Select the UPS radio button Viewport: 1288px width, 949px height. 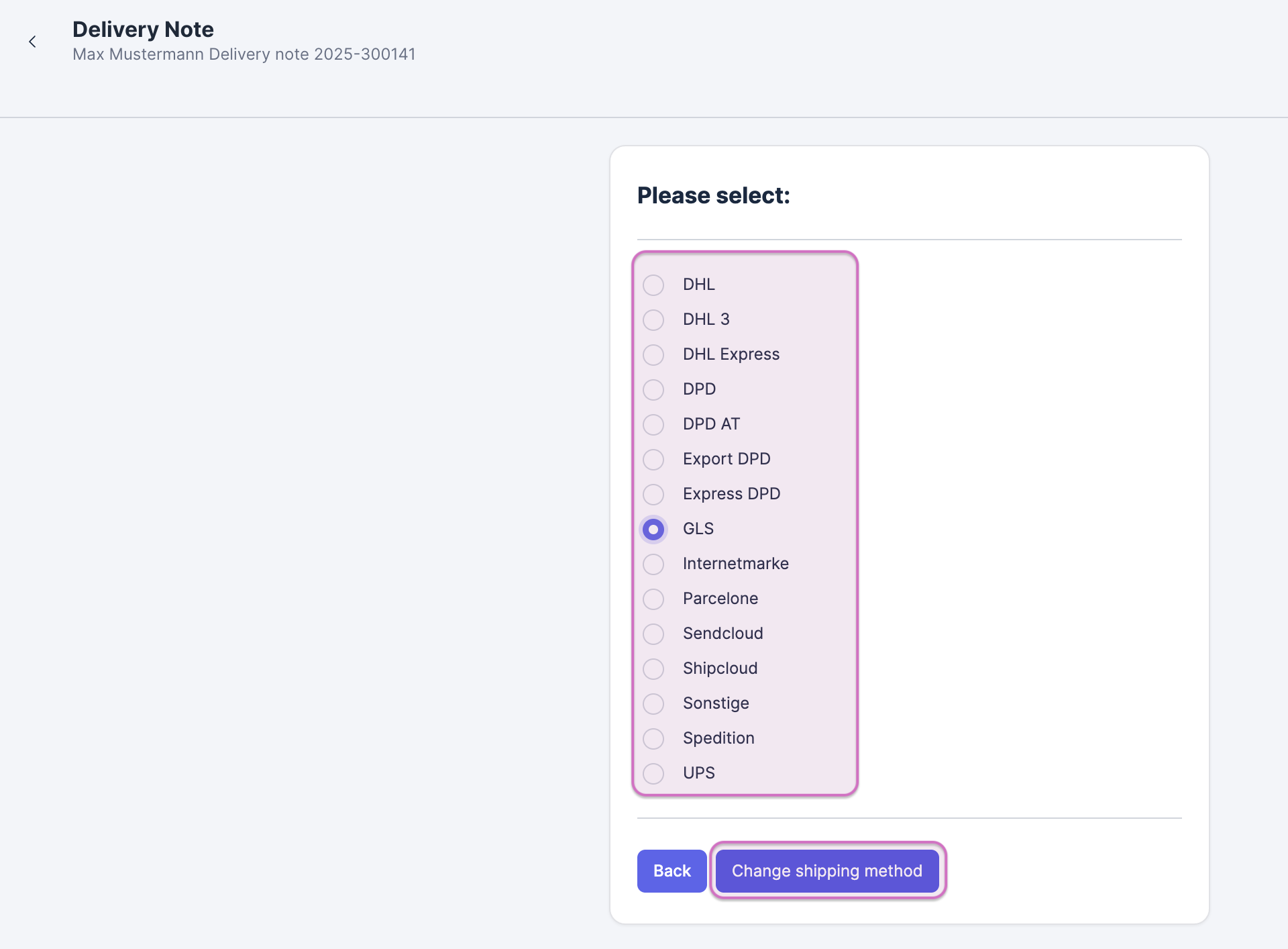[x=653, y=773]
